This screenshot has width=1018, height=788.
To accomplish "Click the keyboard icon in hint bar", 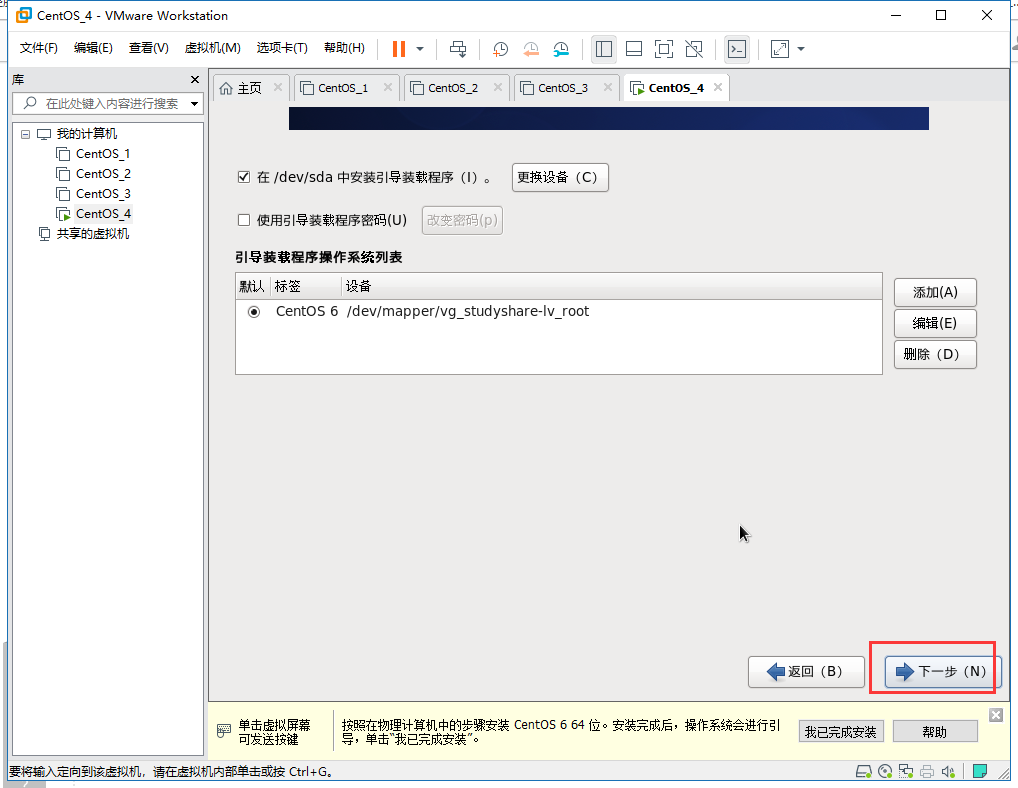I will pyautogui.click(x=223, y=731).
